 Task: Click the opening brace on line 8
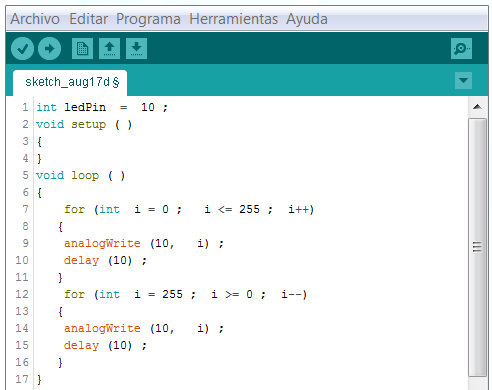pos(60,227)
